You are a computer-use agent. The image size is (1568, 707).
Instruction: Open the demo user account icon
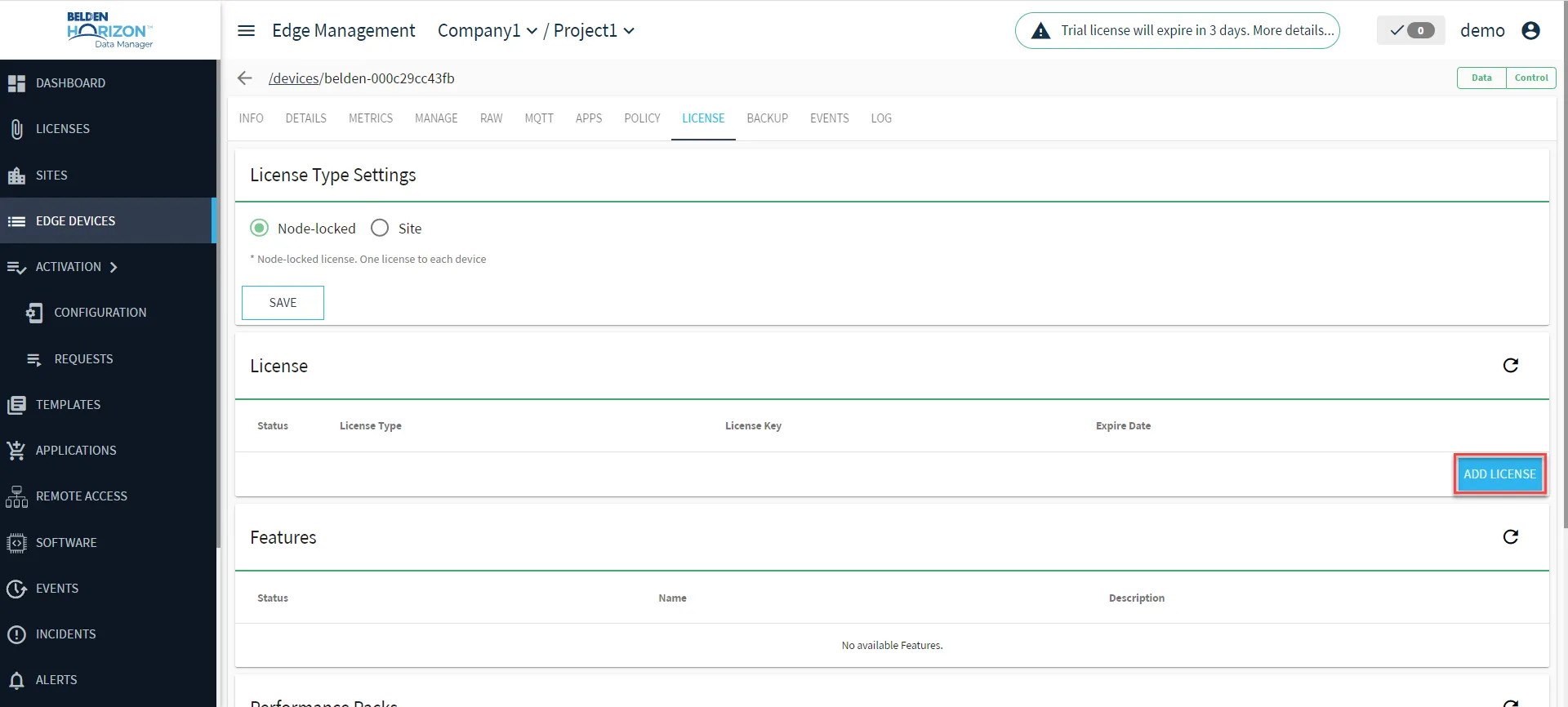click(1531, 31)
